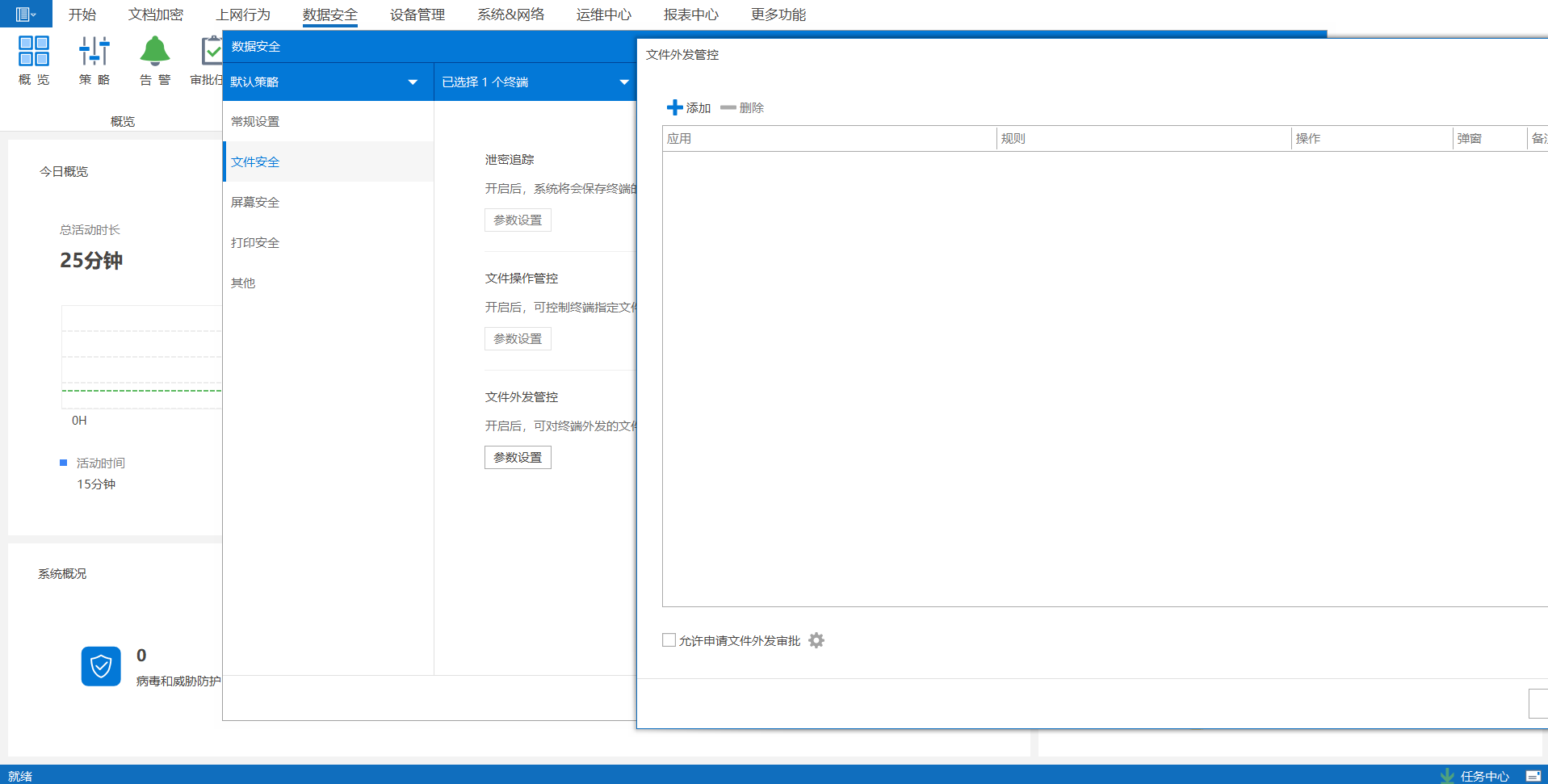This screenshot has width=1548, height=784.
Task: Open the 文档加密 menu tab
Action: click(155, 15)
